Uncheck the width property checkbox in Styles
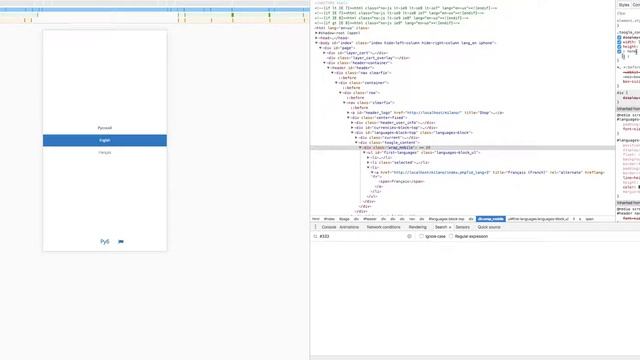 coord(619,42)
